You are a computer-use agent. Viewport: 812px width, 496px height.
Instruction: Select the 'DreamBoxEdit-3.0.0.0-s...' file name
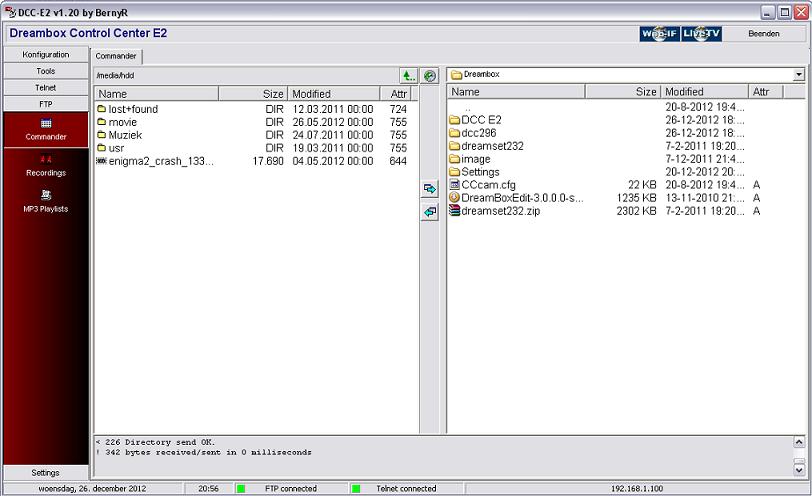point(522,198)
